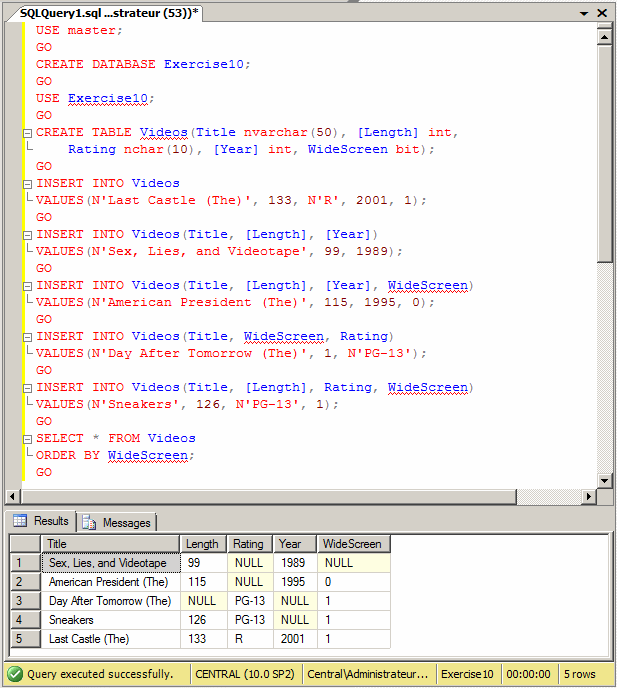Collapse the INSERT block for 'Sneakers'
This screenshot has width=617, height=688.
coord(27,388)
